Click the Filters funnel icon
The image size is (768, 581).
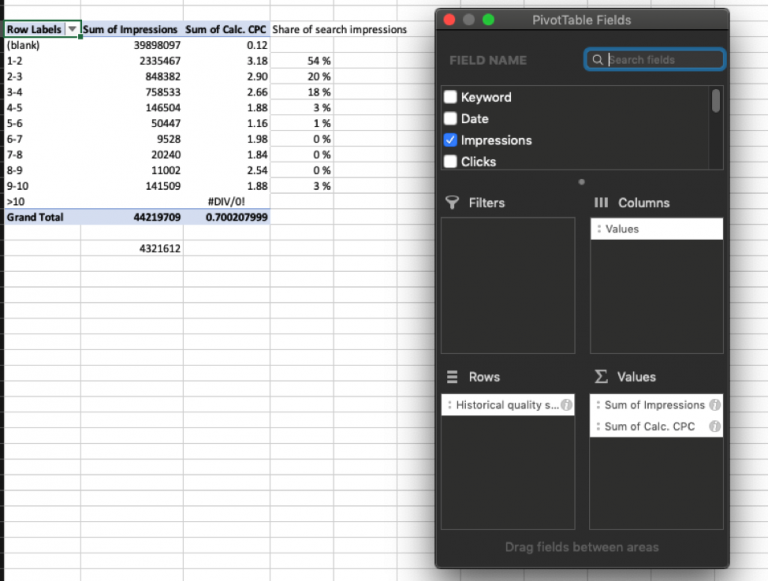click(x=450, y=203)
